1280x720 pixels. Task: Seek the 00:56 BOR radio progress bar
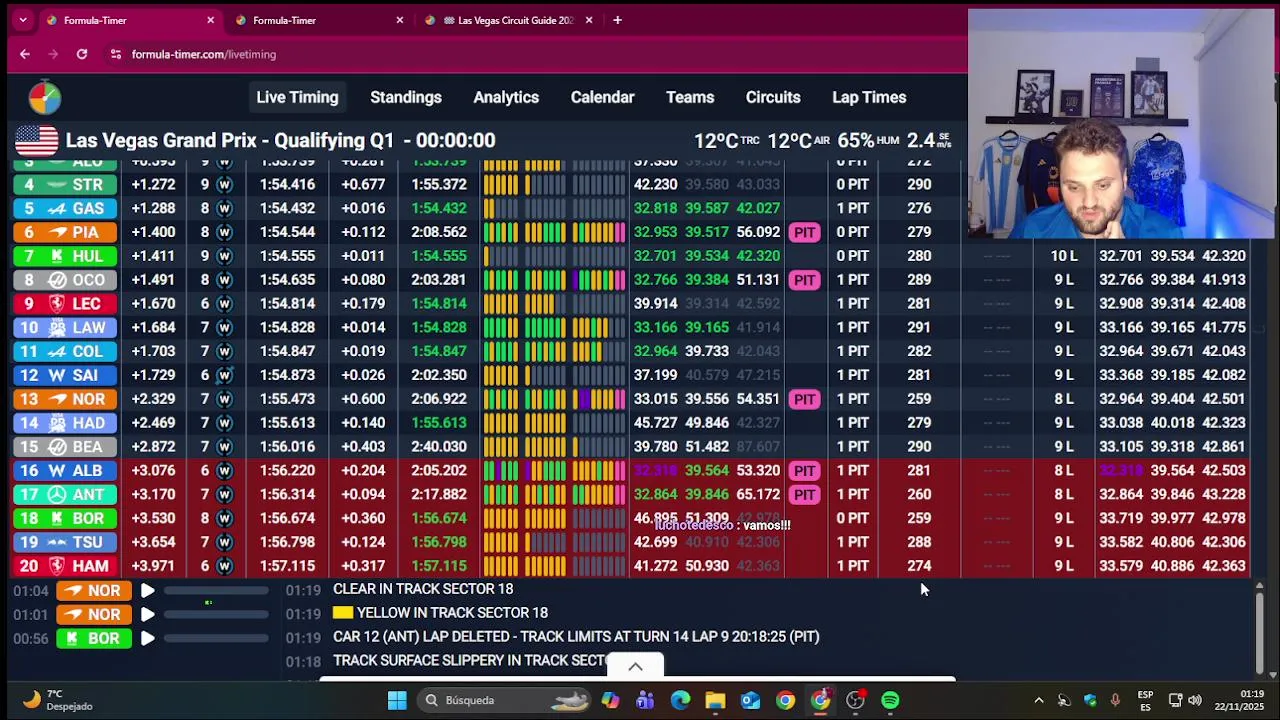(215, 638)
